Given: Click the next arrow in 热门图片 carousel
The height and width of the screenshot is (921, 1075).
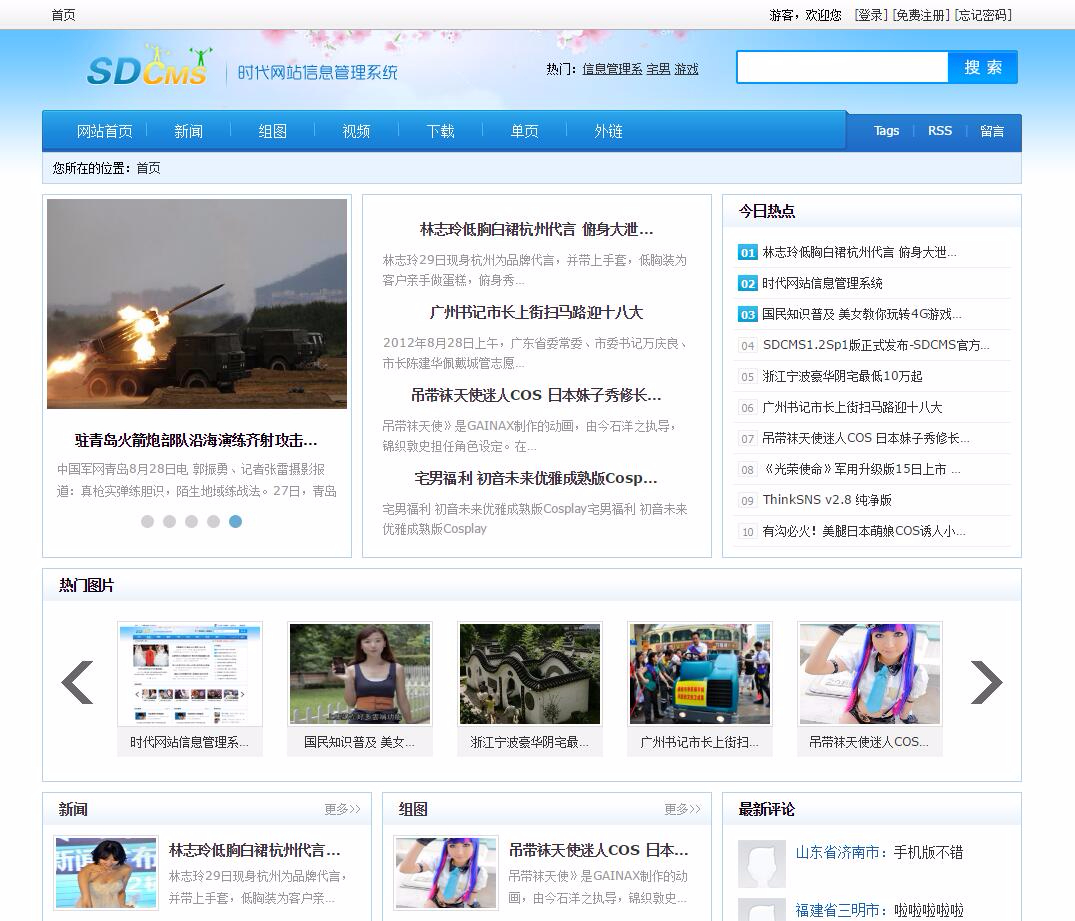Looking at the screenshot, I should click(x=985, y=683).
